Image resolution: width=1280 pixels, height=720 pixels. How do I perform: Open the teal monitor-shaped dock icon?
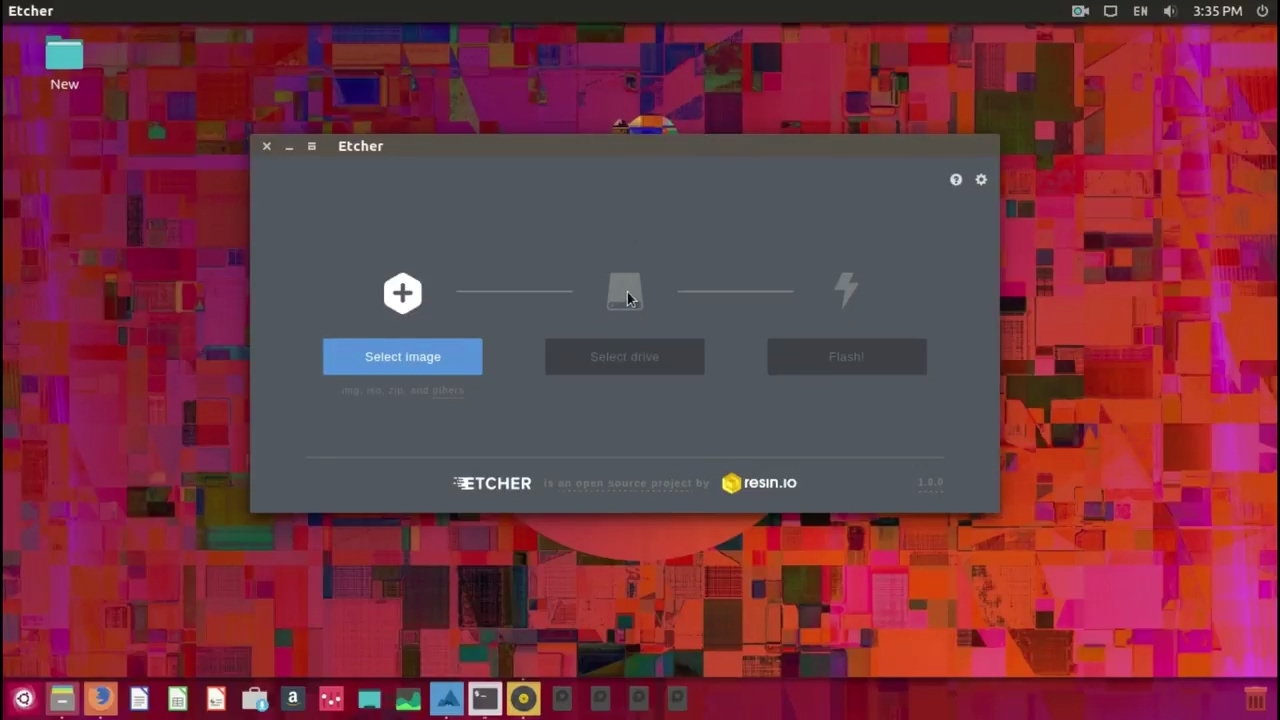(x=370, y=699)
